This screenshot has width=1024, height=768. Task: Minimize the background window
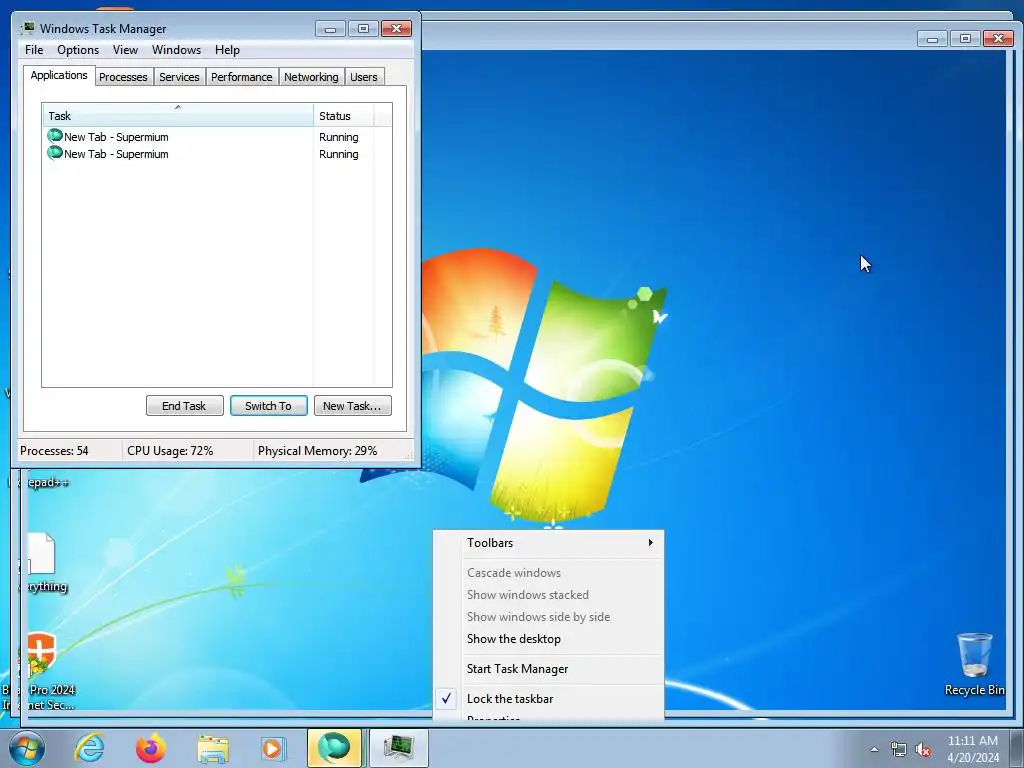933,39
